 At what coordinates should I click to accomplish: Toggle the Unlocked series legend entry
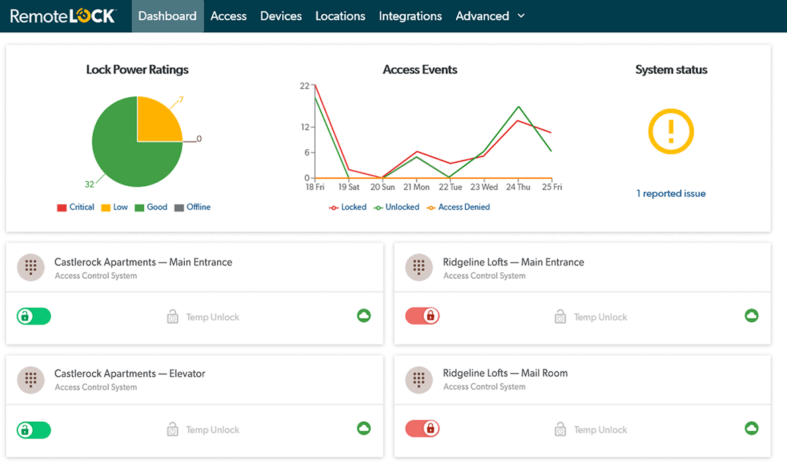[x=397, y=207]
